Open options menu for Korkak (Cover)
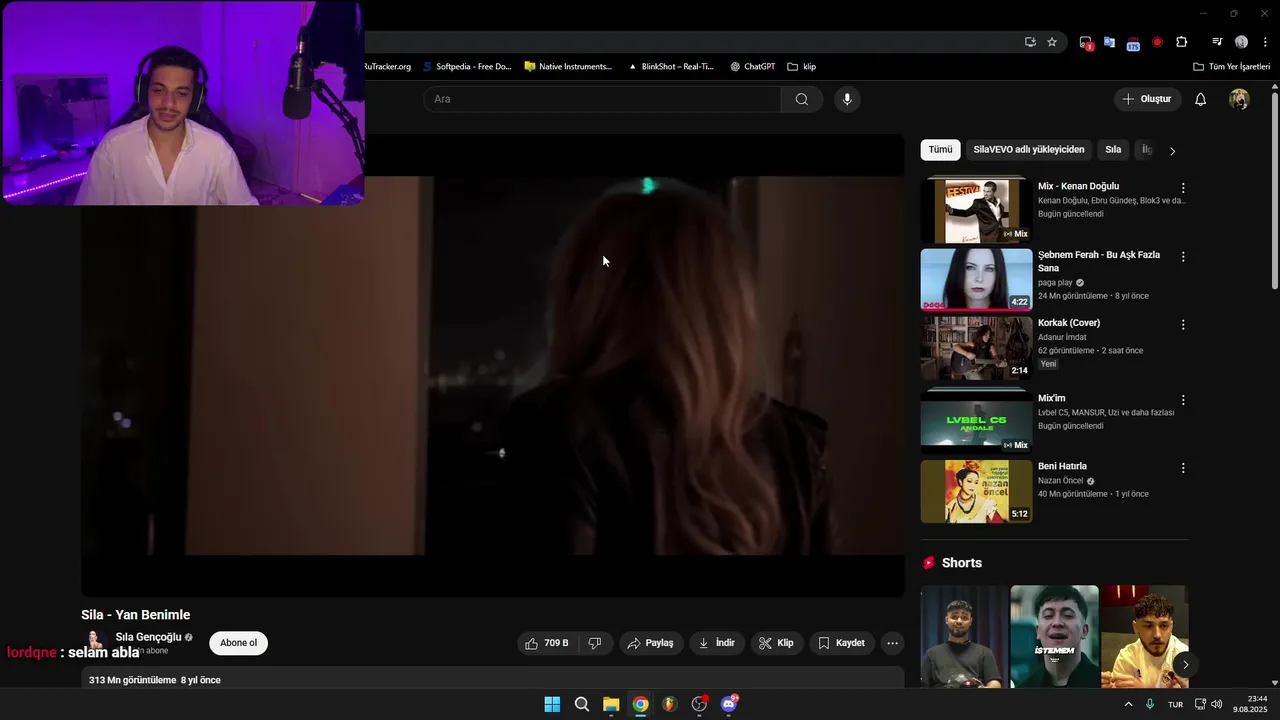The width and height of the screenshot is (1280, 720). [x=1183, y=325]
